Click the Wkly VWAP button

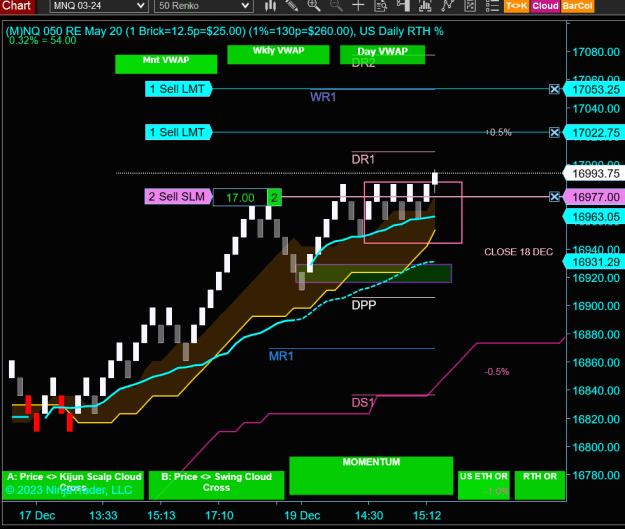(278, 55)
